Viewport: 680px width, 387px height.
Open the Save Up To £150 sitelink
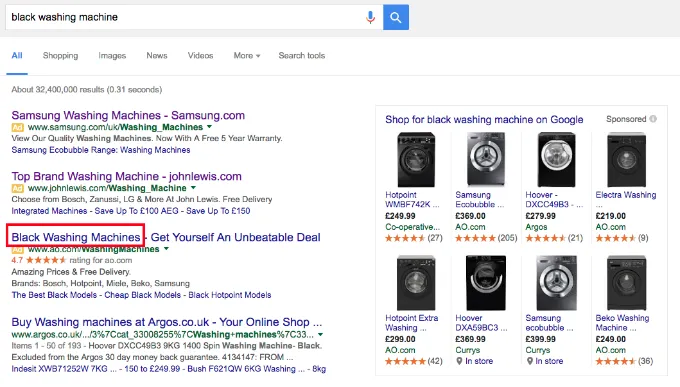click(x=218, y=211)
